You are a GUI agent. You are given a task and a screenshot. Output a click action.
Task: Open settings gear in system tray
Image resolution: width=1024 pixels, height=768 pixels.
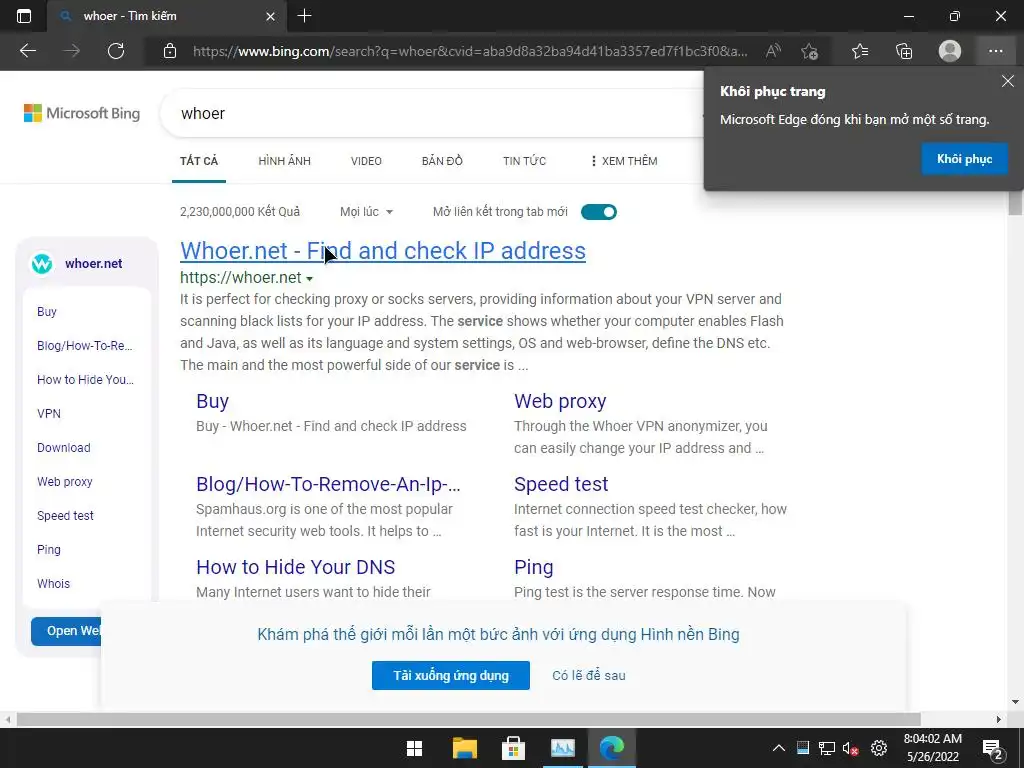(879, 748)
